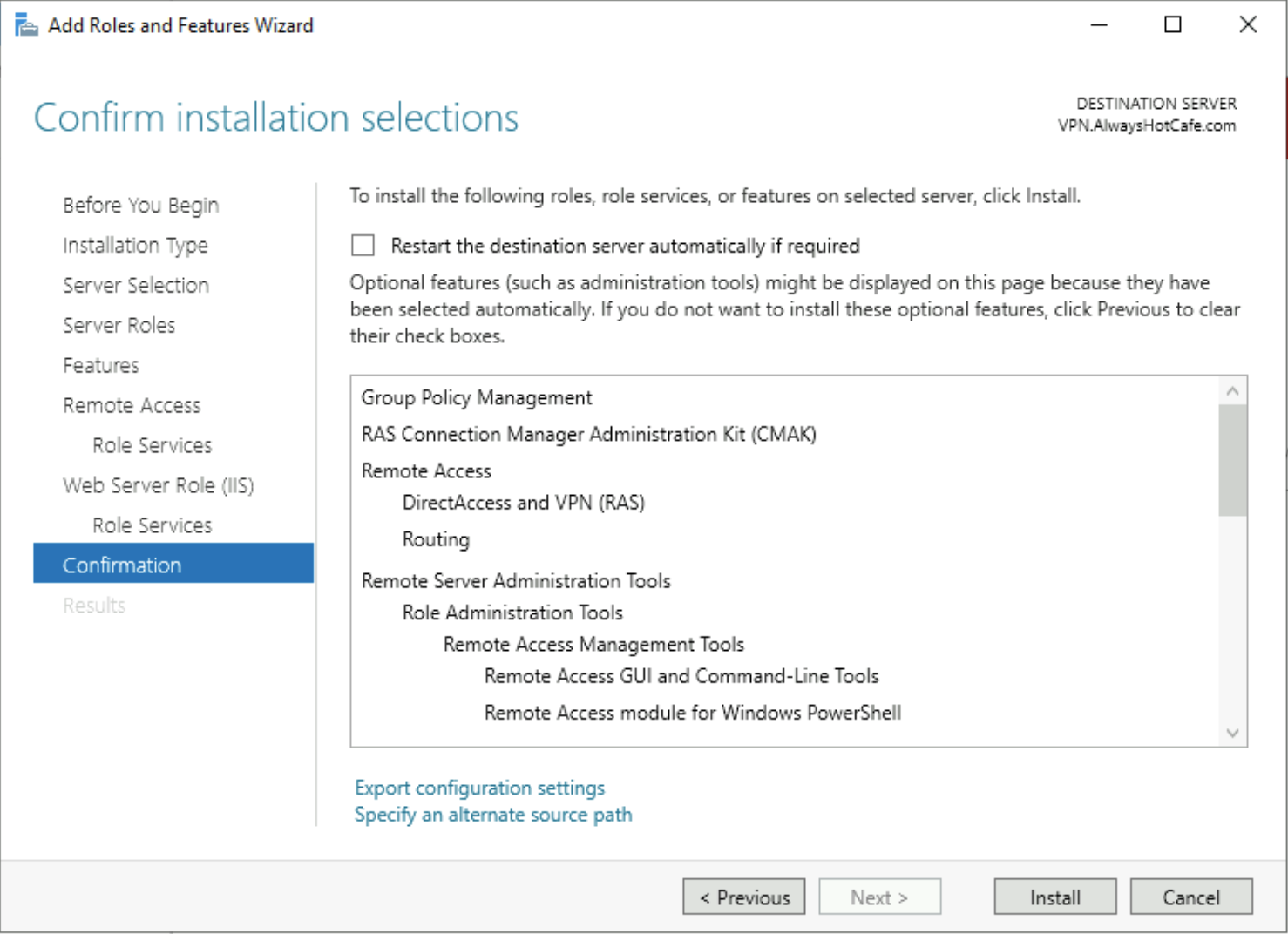Image resolution: width=1288 pixels, height=934 pixels.
Task: Click the features list scrollbar thumb
Action: [1232, 460]
